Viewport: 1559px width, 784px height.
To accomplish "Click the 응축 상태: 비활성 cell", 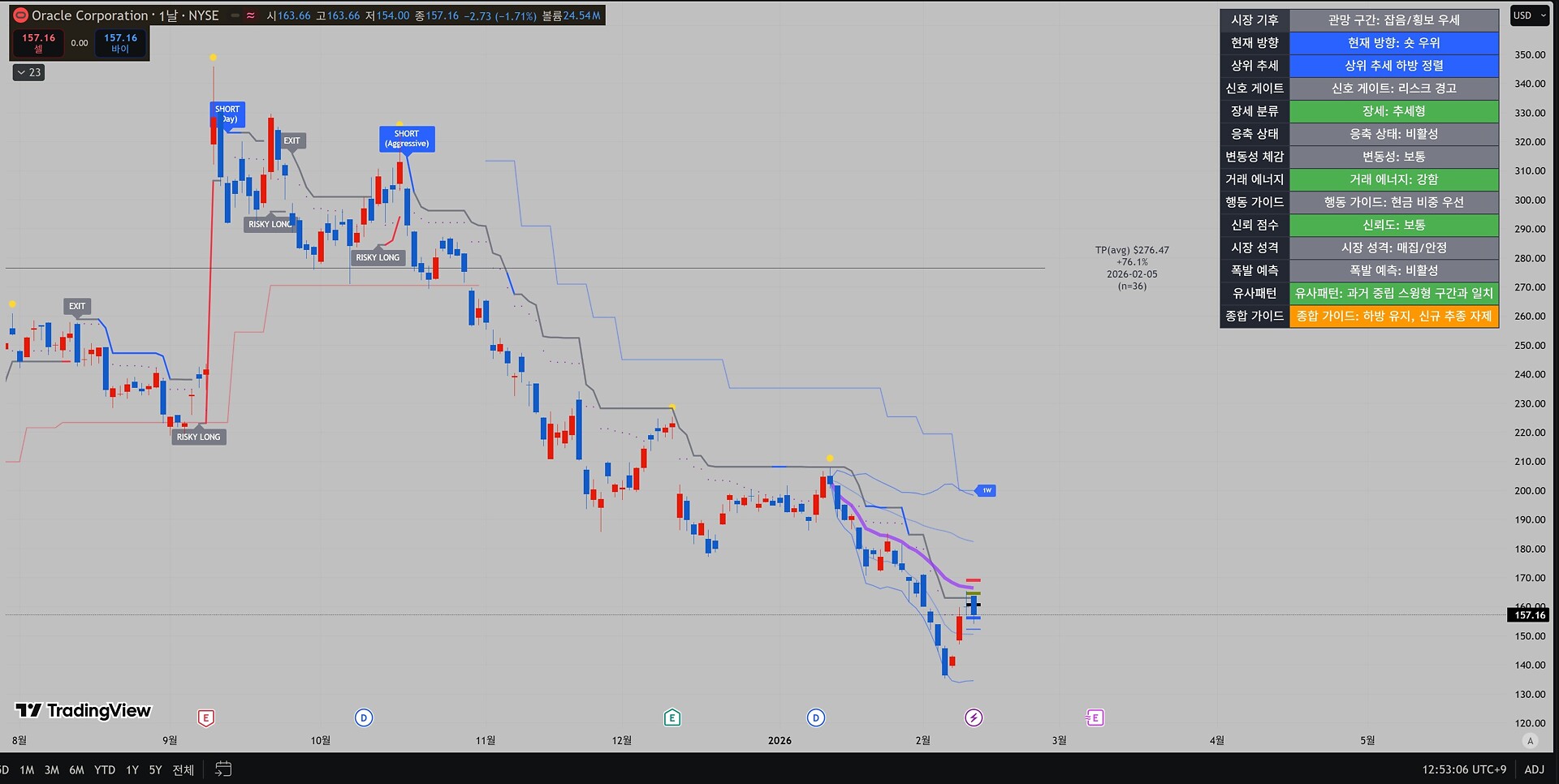I will [x=1393, y=134].
